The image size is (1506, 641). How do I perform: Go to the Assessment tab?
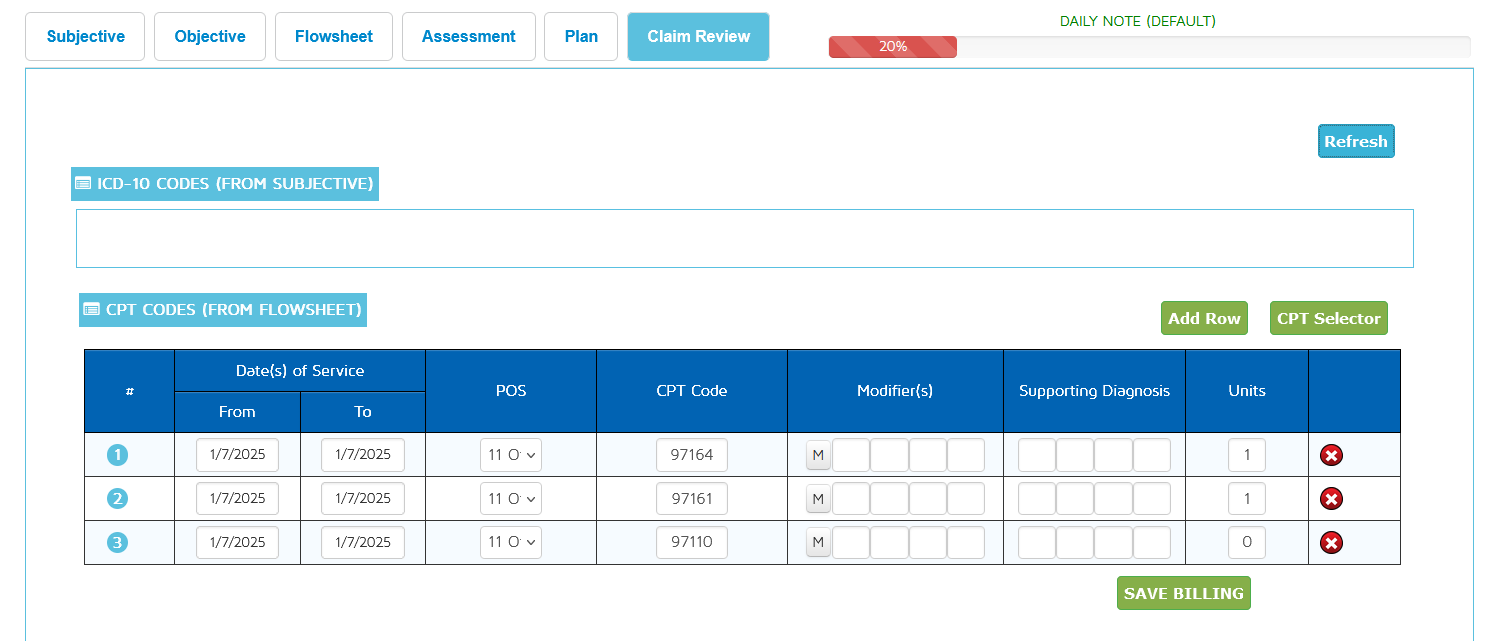click(x=469, y=37)
